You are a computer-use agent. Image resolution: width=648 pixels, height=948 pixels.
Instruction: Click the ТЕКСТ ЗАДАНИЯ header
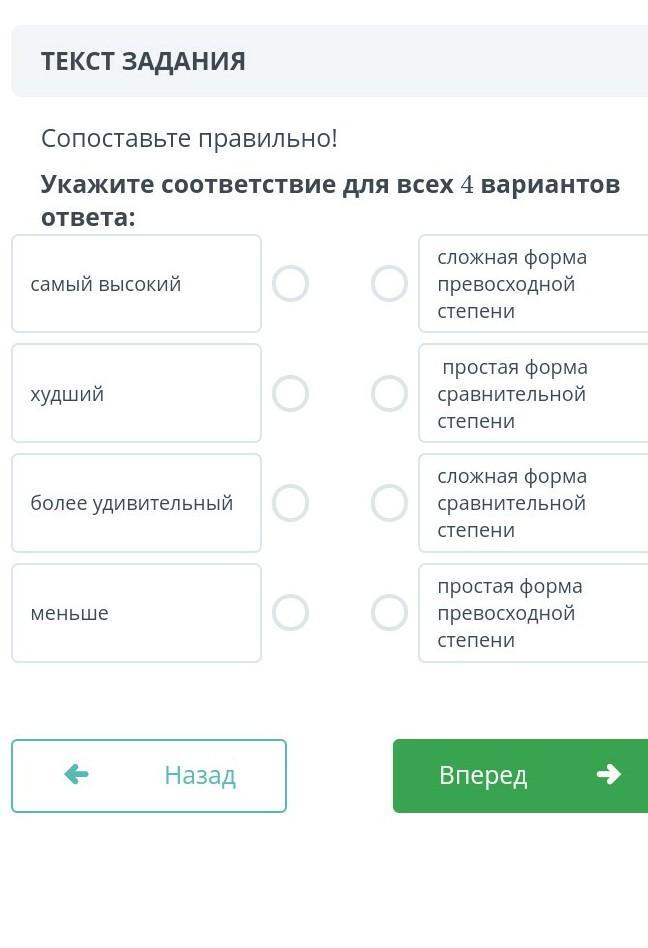click(x=143, y=61)
